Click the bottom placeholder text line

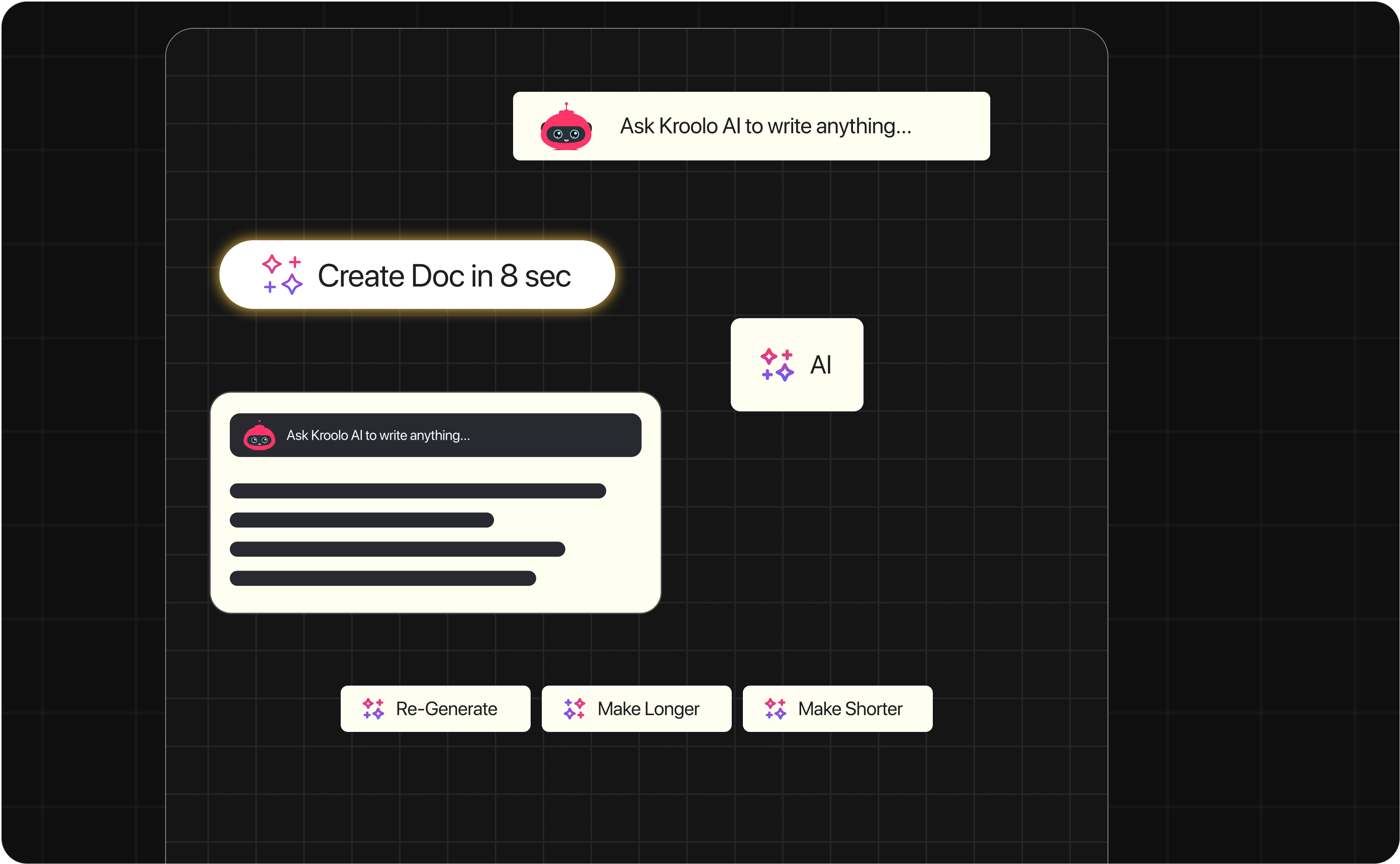click(383, 578)
